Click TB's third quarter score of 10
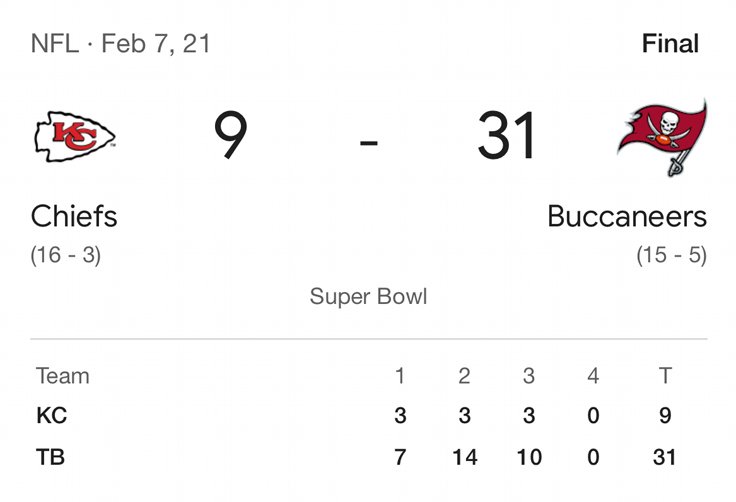736x502 pixels. pyautogui.click(x=529, y=457)
